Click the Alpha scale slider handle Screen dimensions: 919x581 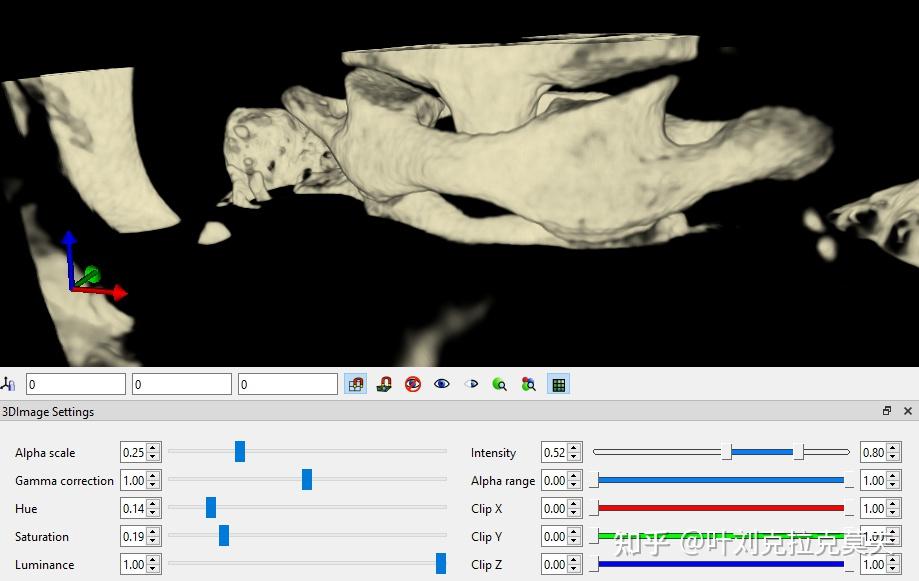pyautogui.click(x=240, y=452)
